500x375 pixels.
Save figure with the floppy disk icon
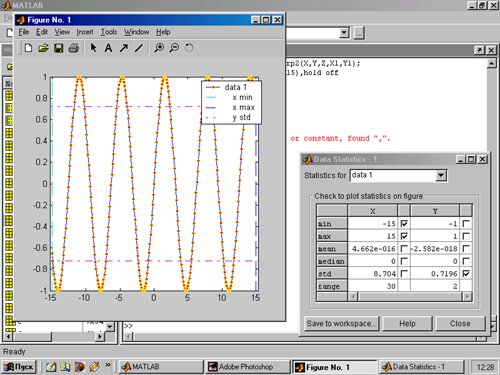tap(59, 48)
